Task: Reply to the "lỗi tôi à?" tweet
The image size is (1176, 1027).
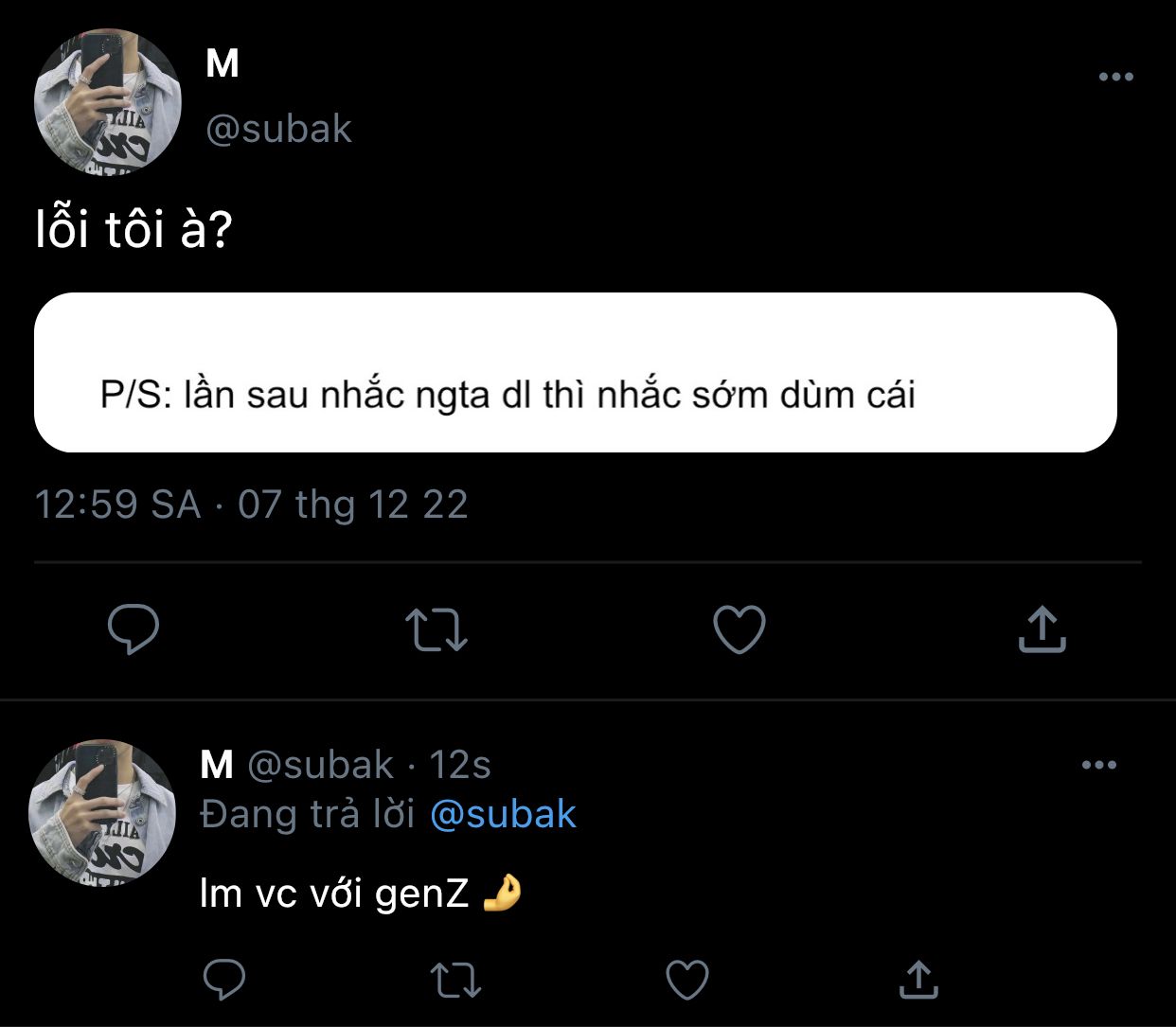Action: tap(134, 630)
